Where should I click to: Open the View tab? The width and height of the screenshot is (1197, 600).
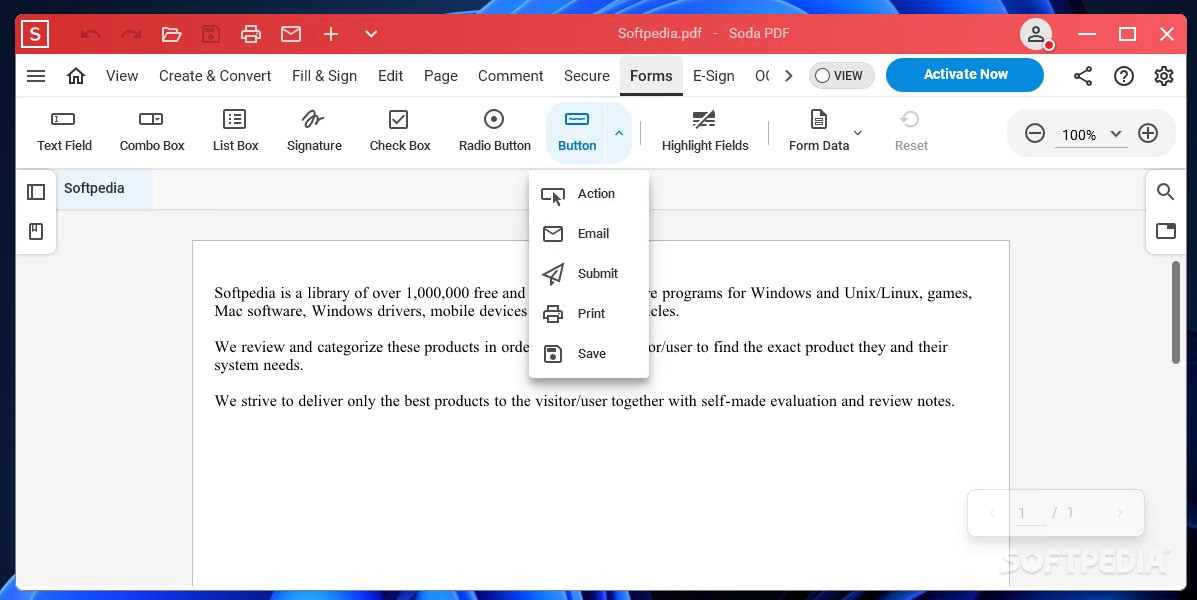122,76
